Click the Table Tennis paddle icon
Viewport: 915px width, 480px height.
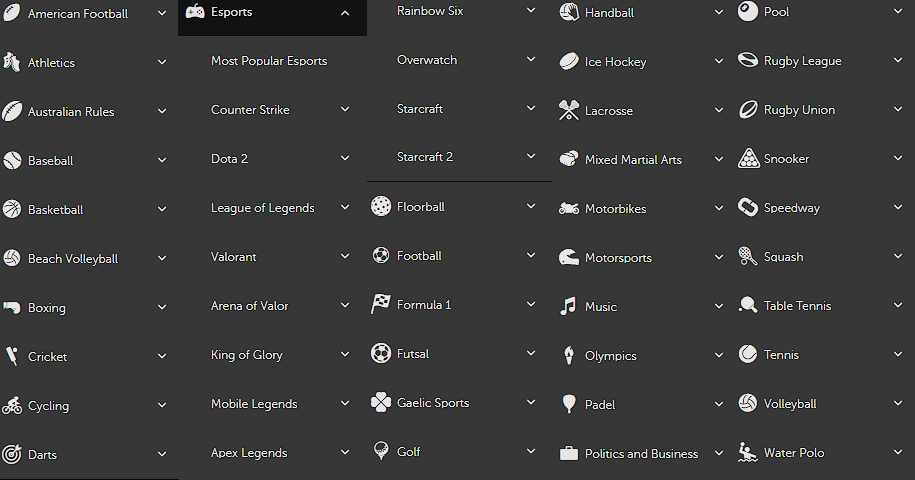(x=748, y=305)
